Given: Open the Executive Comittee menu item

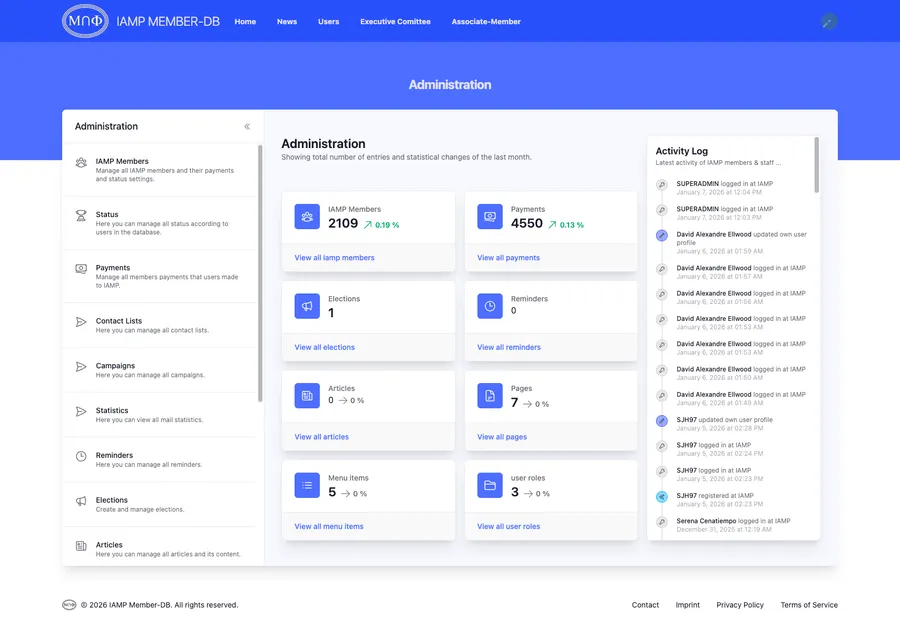Looking at the screenshot, I should point(395,22).
